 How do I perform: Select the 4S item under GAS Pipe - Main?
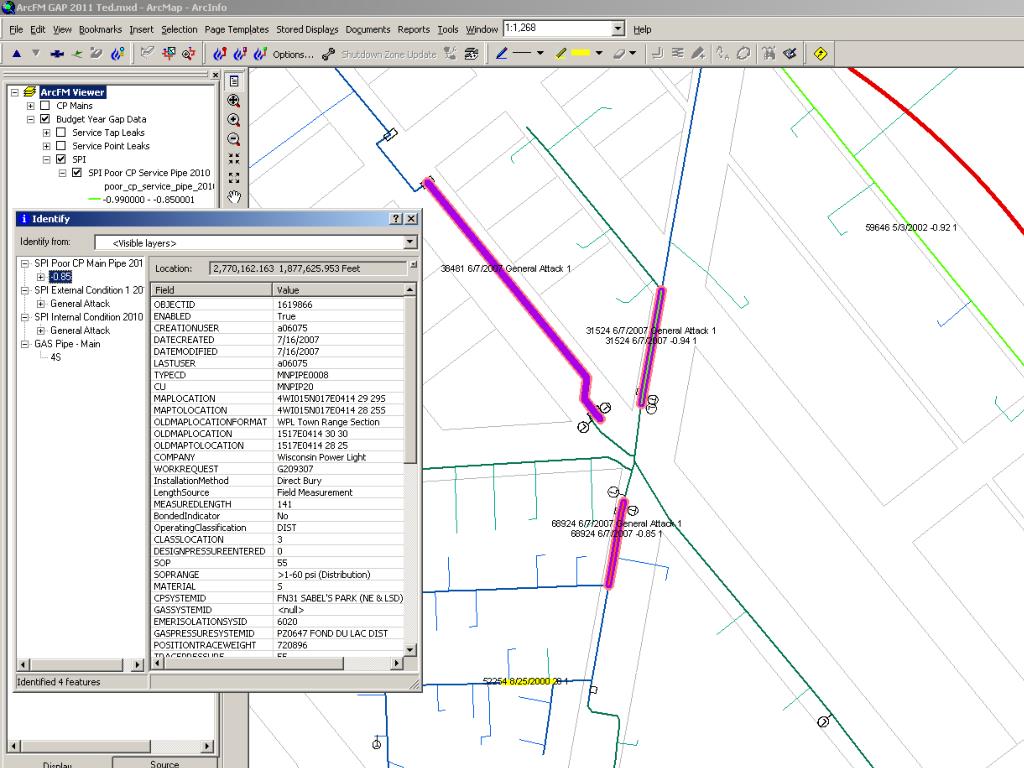56,357
